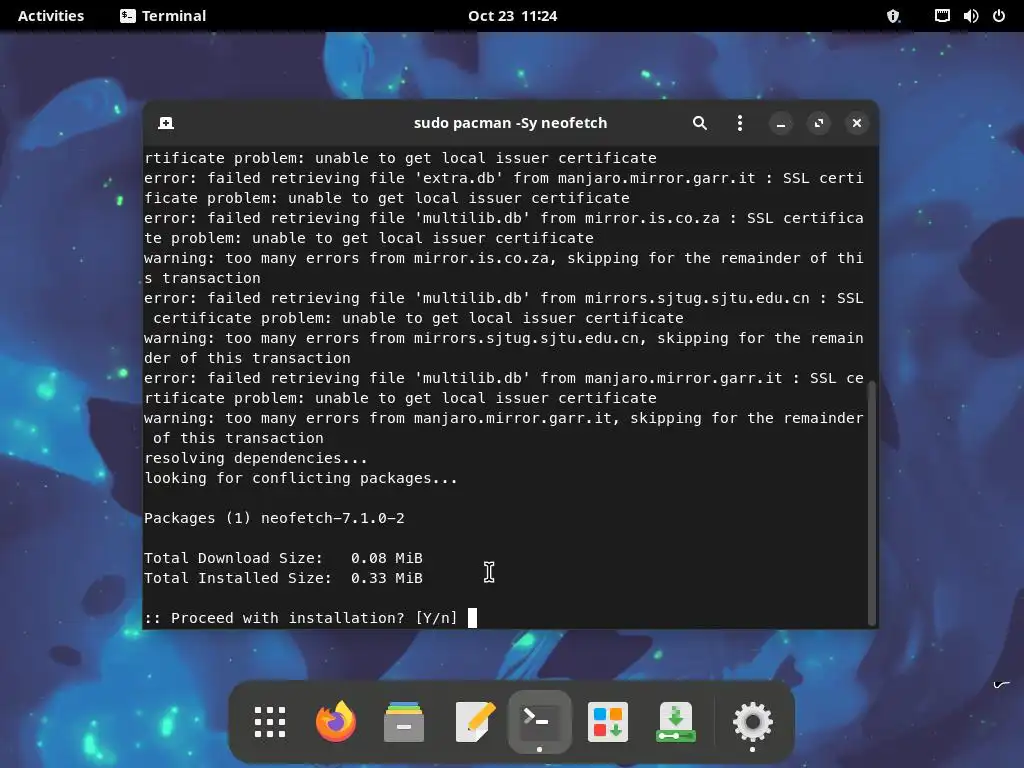This screenshot has height=768, width=1024.
Task: Click the 'Proceed with installation? [Y/n]' prompt
Action: coord(301,618)
